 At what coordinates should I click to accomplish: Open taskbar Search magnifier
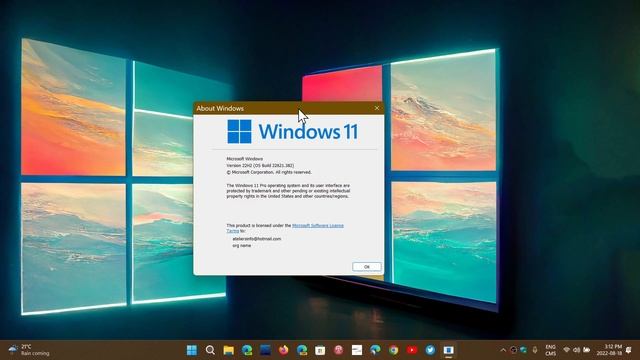210,350
